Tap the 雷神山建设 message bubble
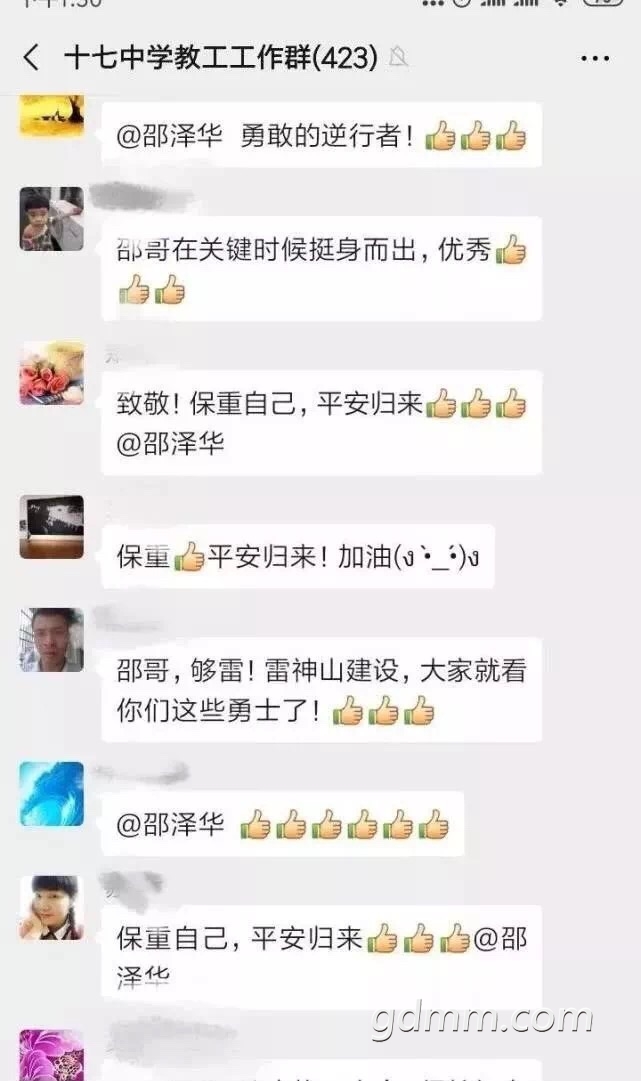641x1081 pixels. coord(321,690)
